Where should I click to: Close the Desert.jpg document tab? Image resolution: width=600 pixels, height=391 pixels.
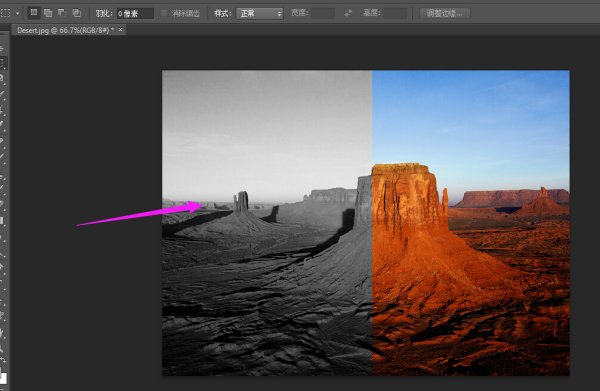pos(121,29)
